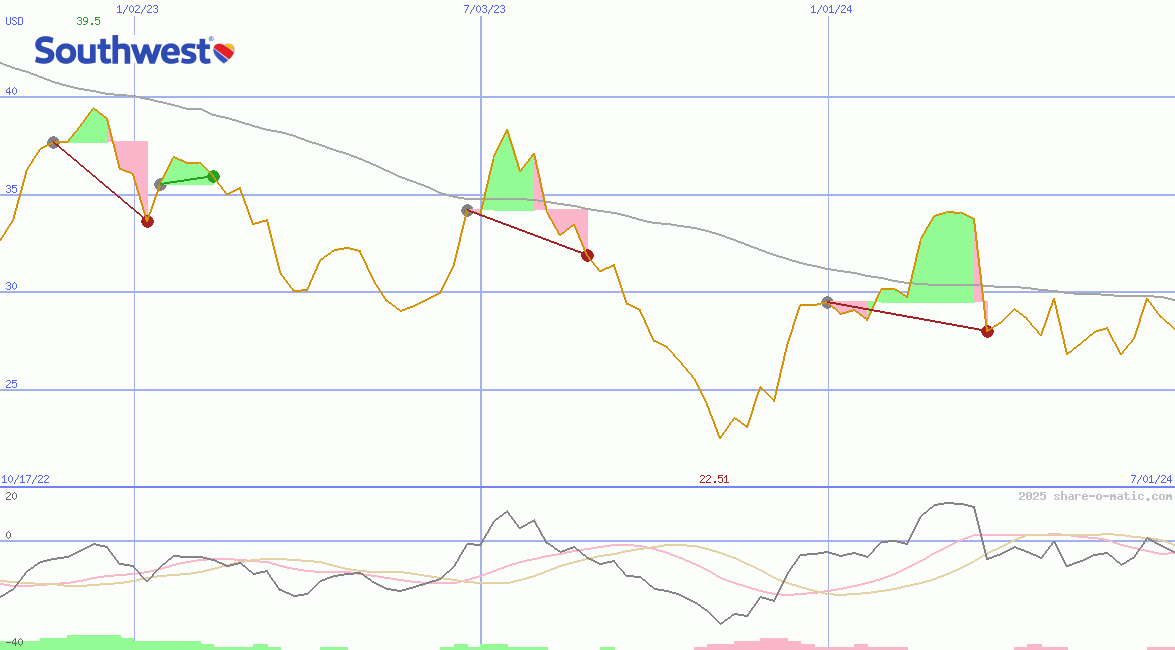This screenshot has width=1175, height=650.
Task: Click the Southwest wordmark text
Action: [122, 51]
